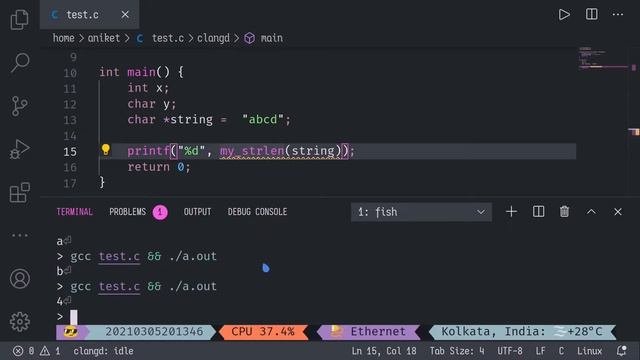Screen dimensions: 640x360
Task: Click 'clangd' breadcrumb item
Action: [213, 38]
